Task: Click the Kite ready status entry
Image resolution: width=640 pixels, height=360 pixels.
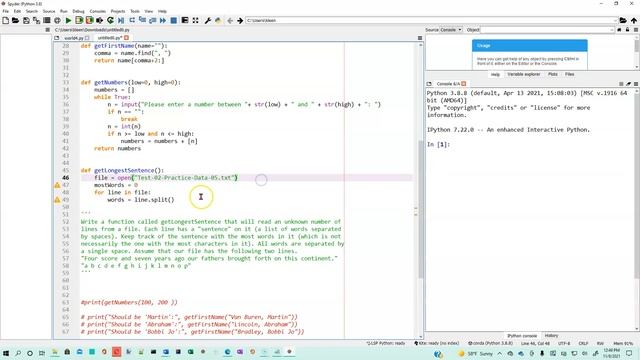Action: click(437, 344)
